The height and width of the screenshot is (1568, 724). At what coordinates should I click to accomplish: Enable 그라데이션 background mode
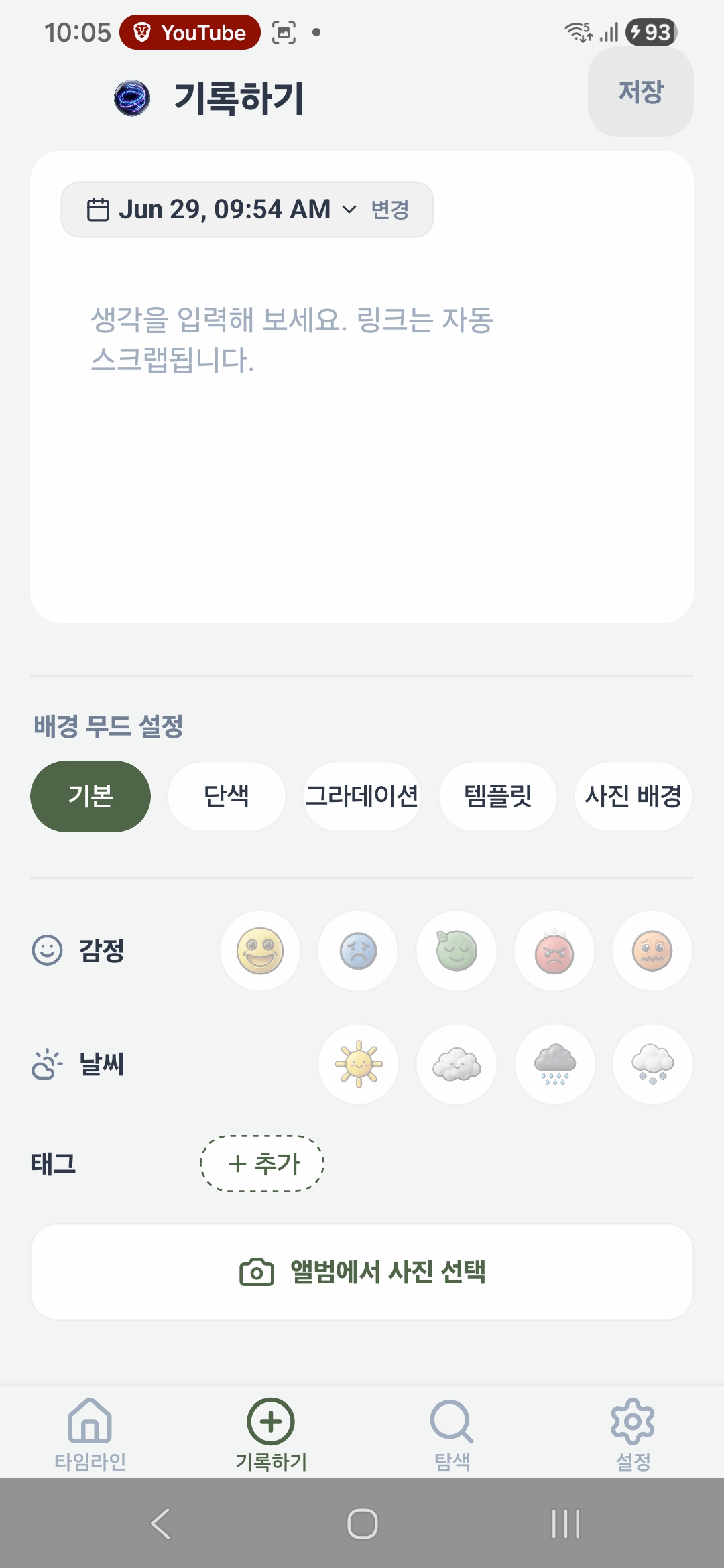point(362,796)
